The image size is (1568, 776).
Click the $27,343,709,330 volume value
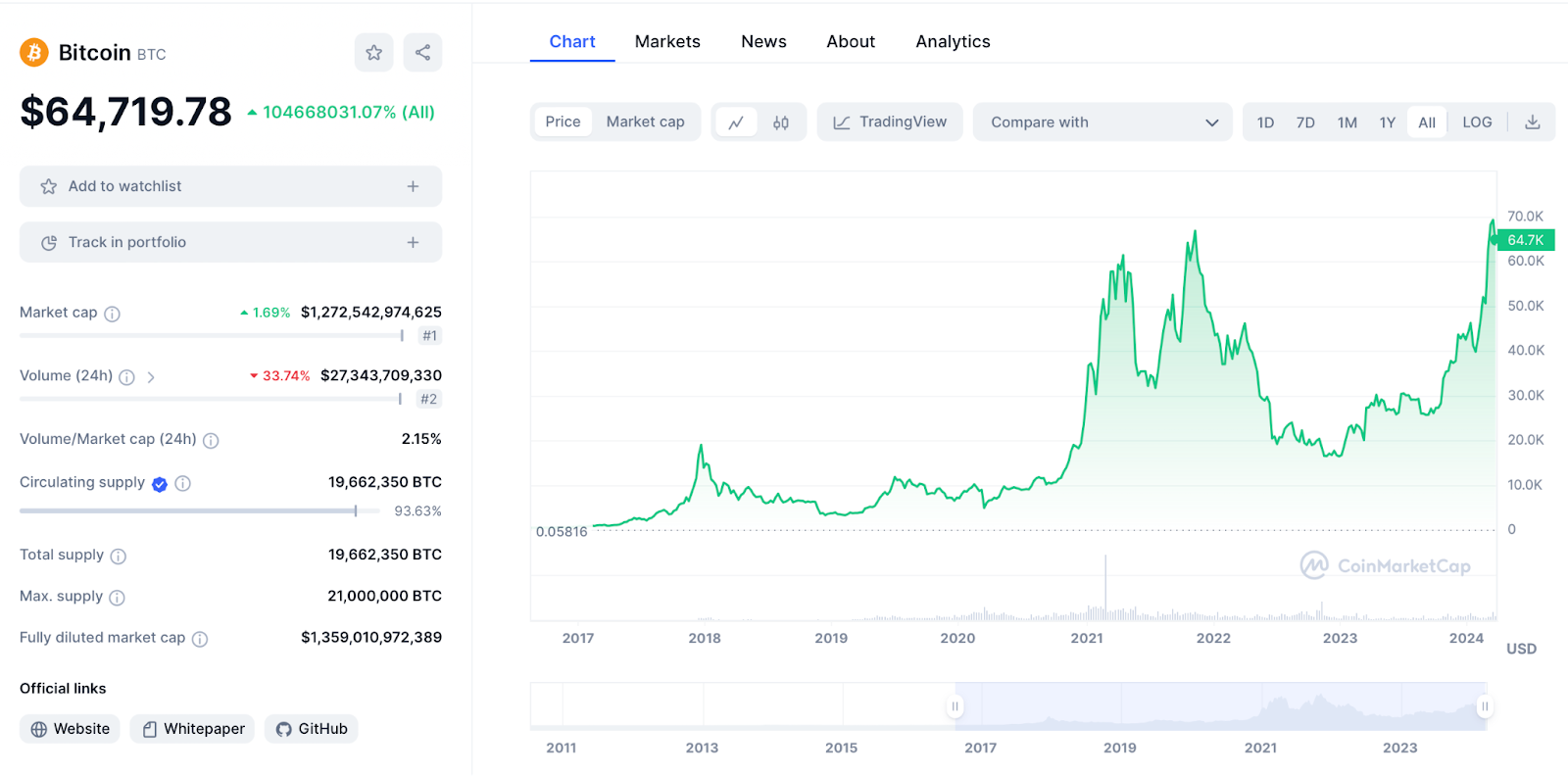pos(381,375)
